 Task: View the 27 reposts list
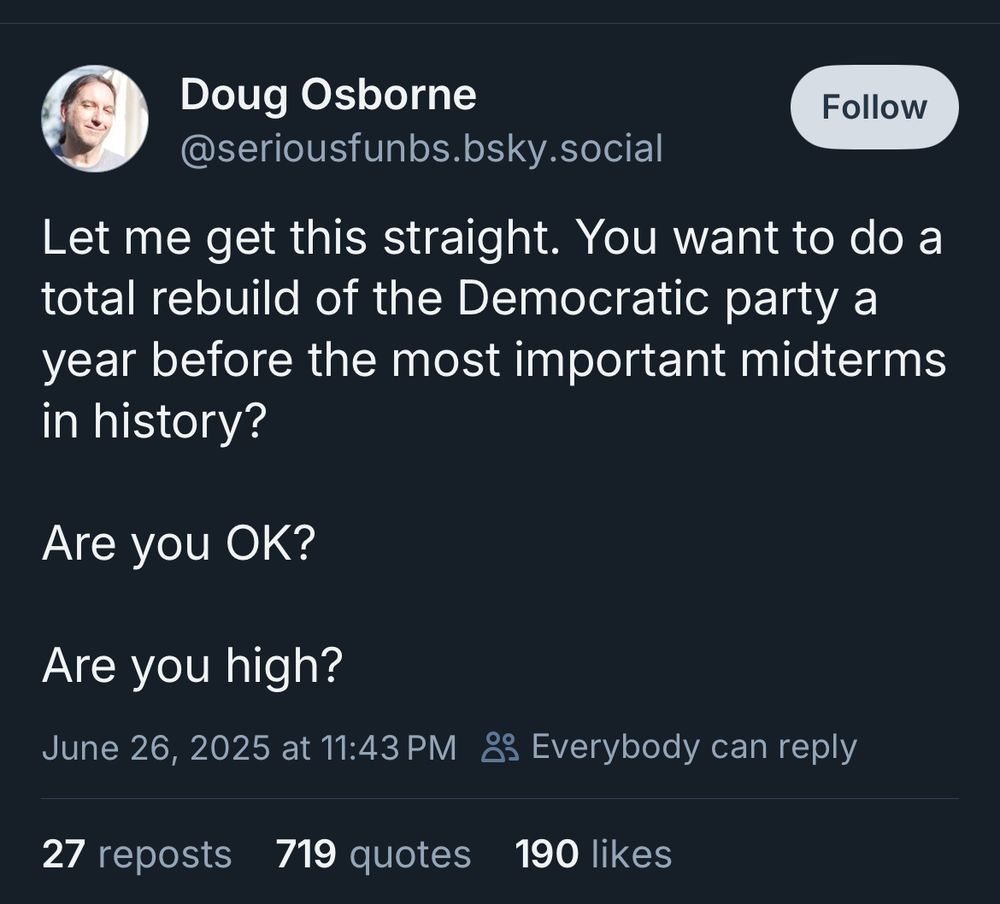tap(137, 854)
